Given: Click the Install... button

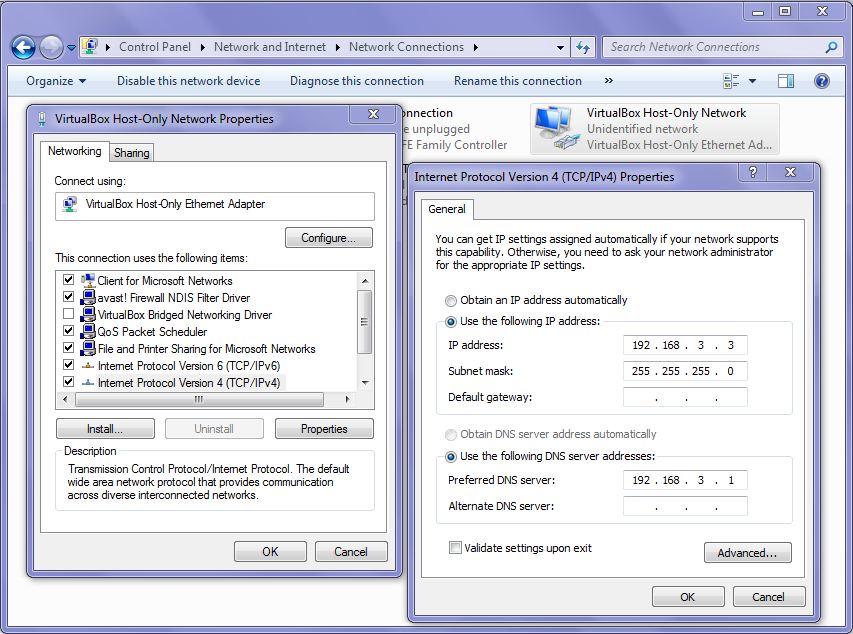Looking at the screenshot, I should (x=105, y=429).
